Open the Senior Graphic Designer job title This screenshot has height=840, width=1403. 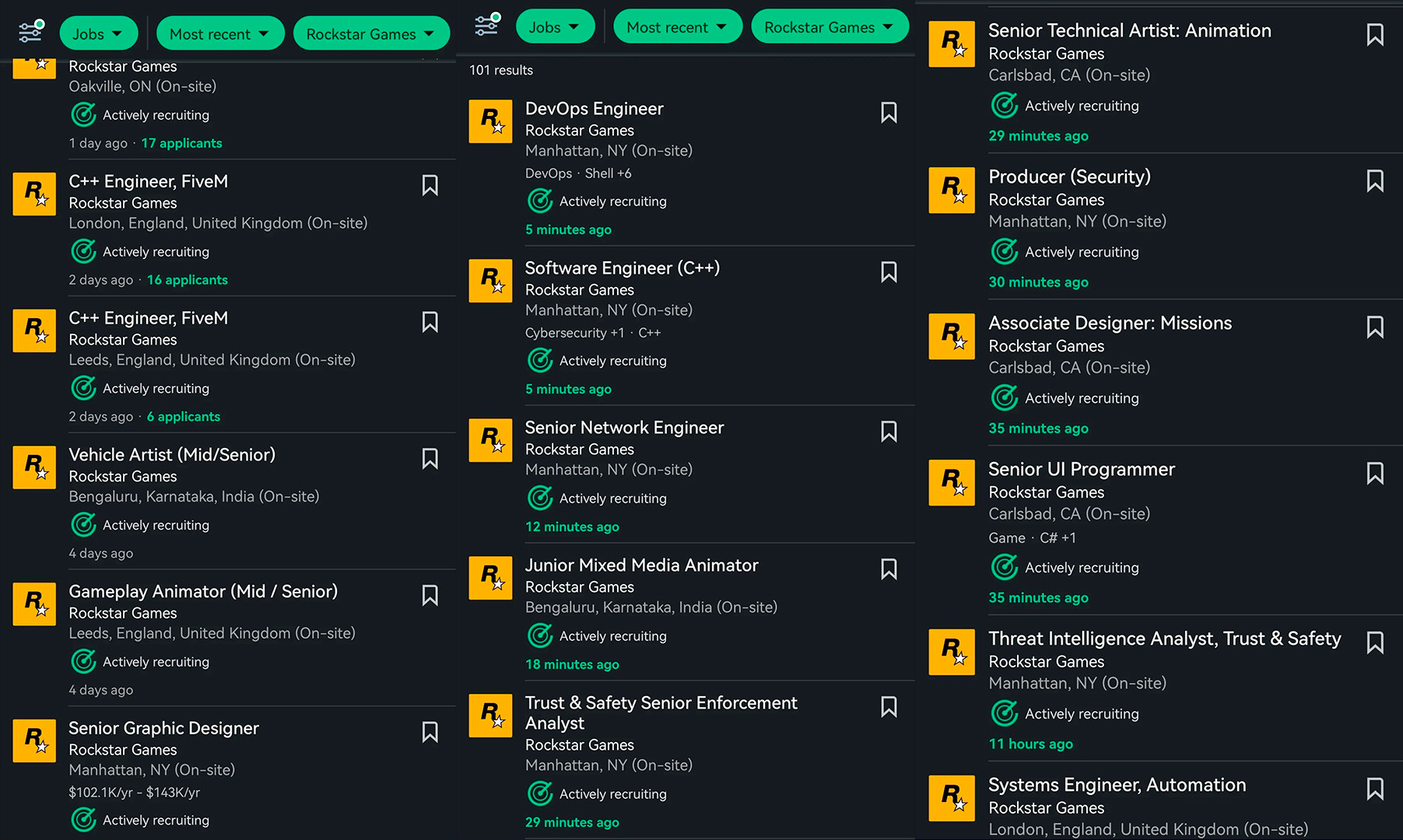(x=163, y=728)
